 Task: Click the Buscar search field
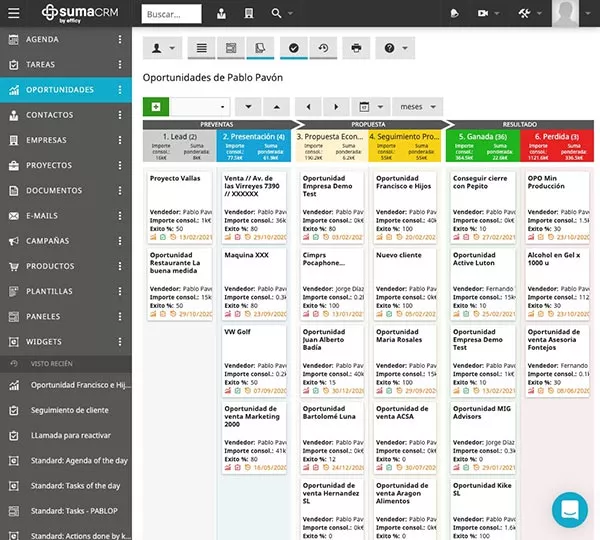coord(171,14)
